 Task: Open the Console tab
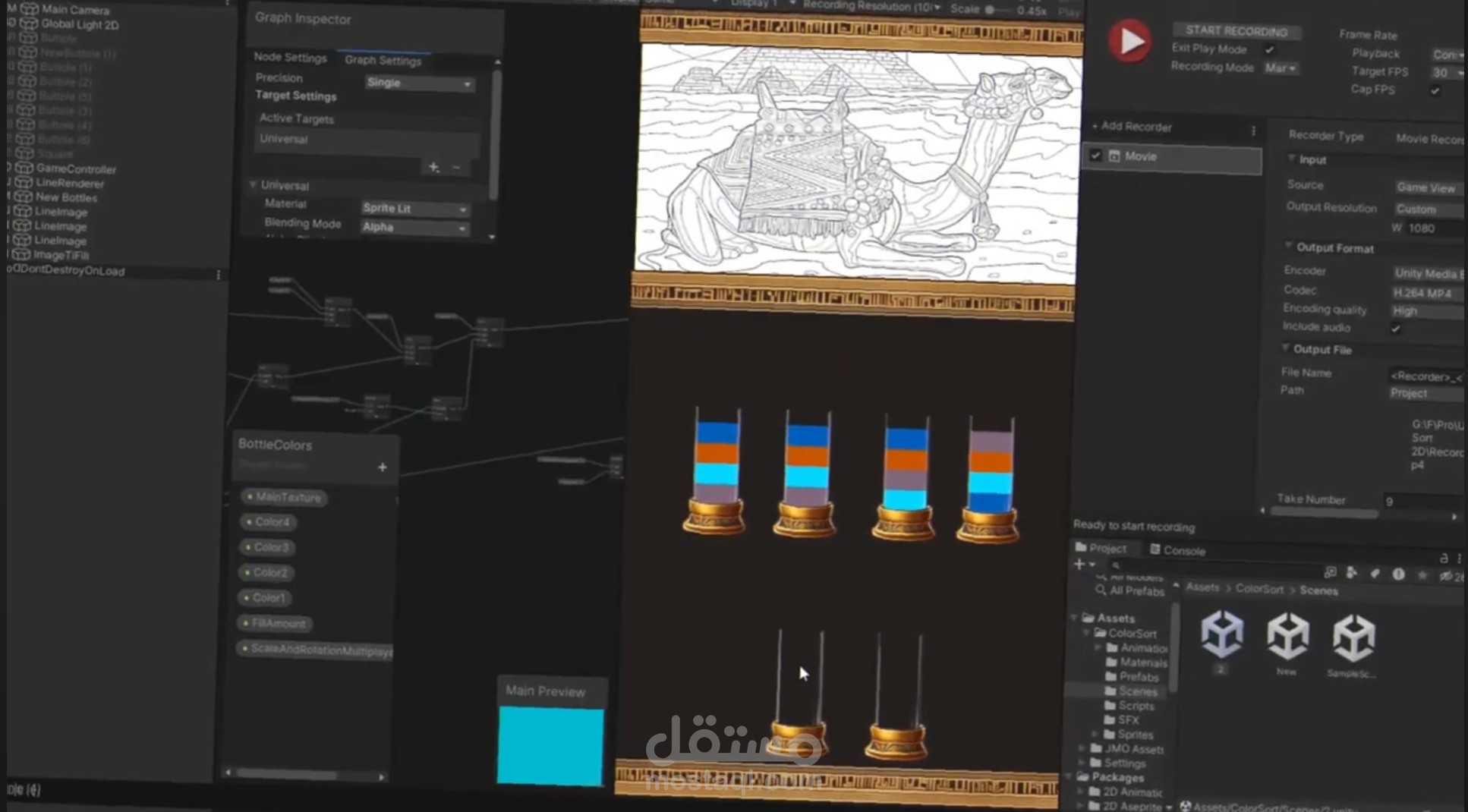coord(1177,550)
